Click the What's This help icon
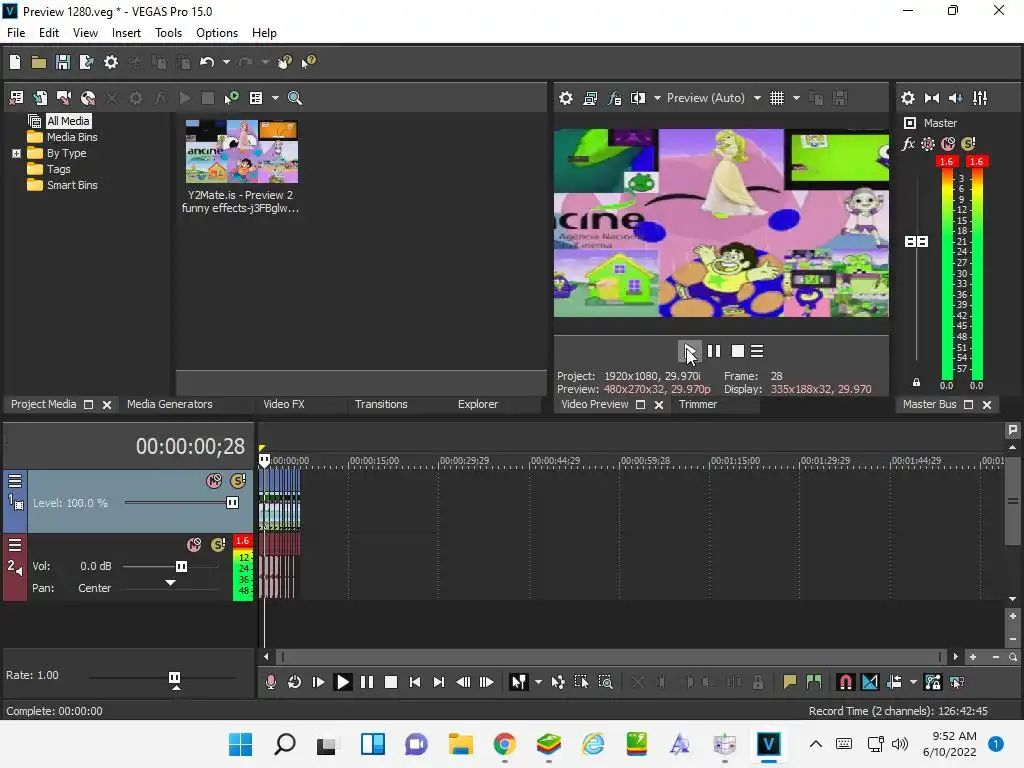The width and height of the screenshot is (1024, 768). tap(308, 62)
